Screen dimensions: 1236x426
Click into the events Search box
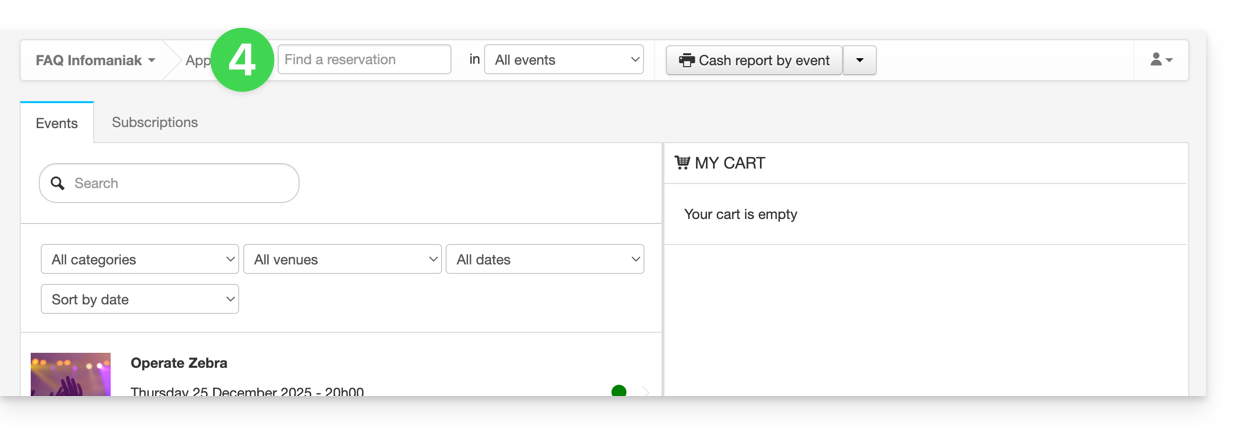pyautogui.click(x=180, y=184)
